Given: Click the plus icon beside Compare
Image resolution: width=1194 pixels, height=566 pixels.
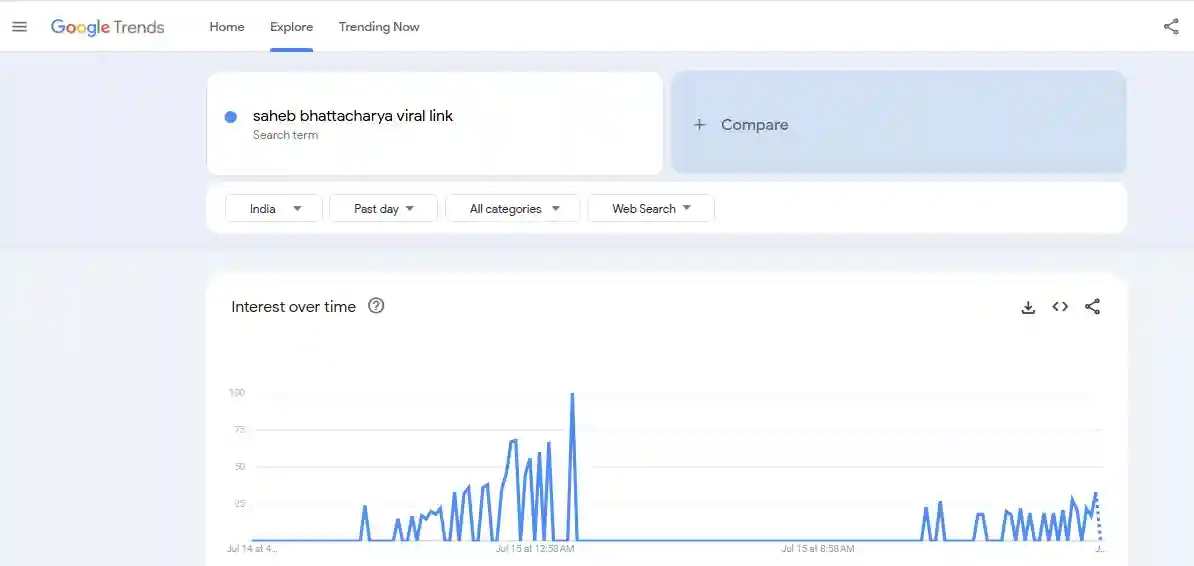Looking at the screenshot, I should pyautogui.click(x=700, y=125).
